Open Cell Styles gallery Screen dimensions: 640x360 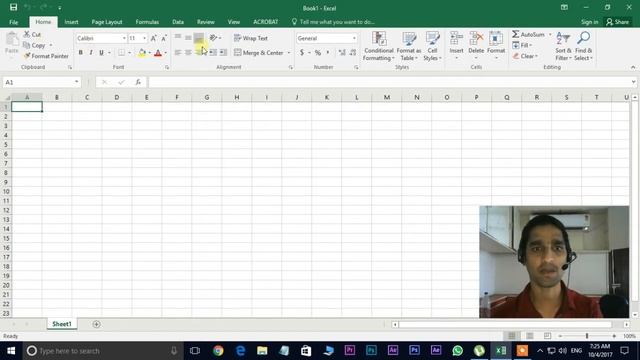[x=432, y=46]
